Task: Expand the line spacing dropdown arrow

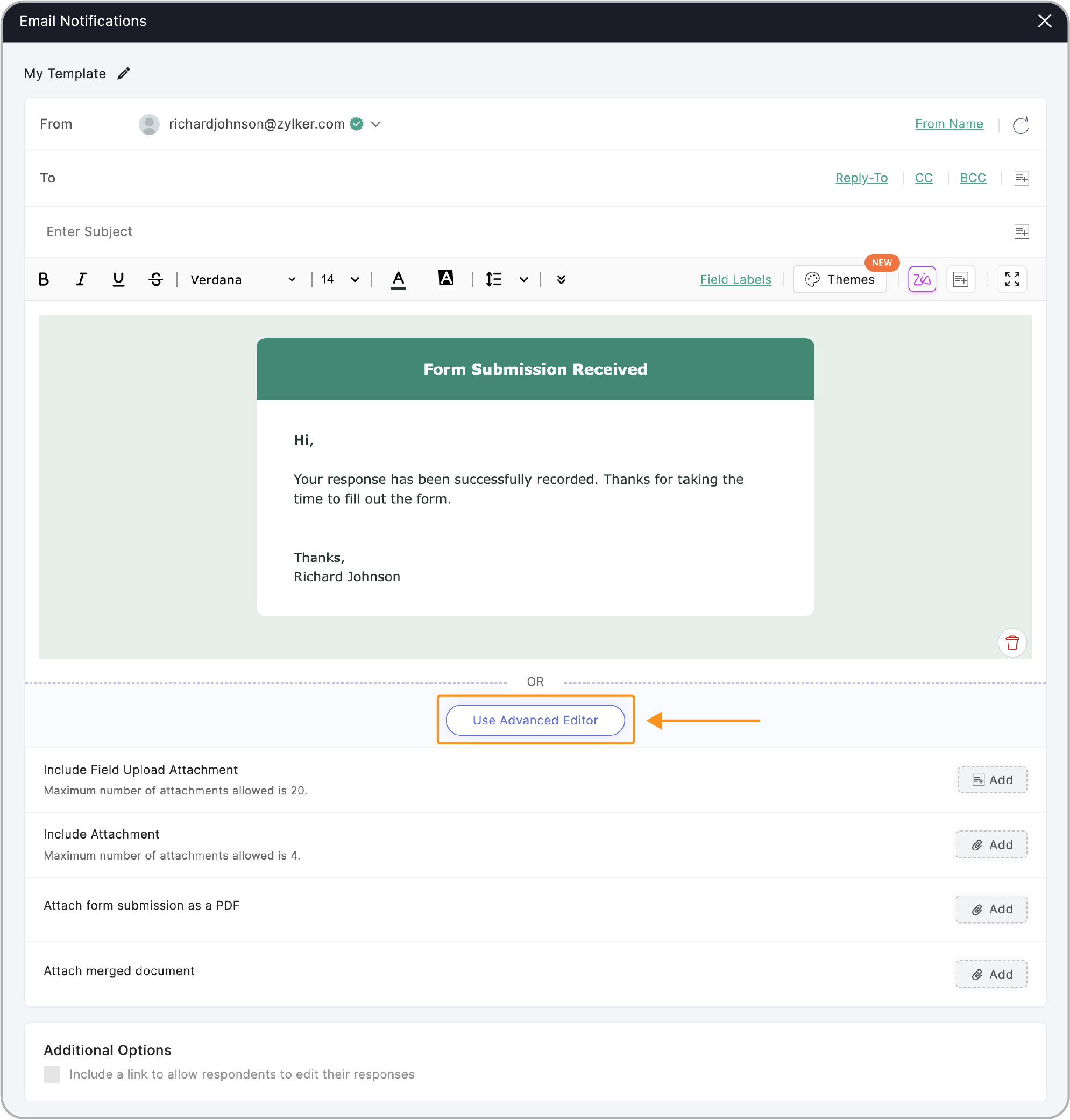Action: tap(523, 279)
